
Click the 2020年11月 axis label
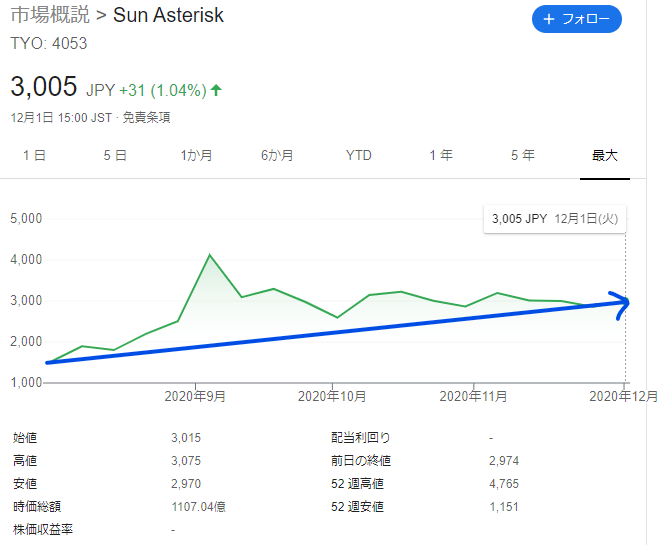[473, 396]
